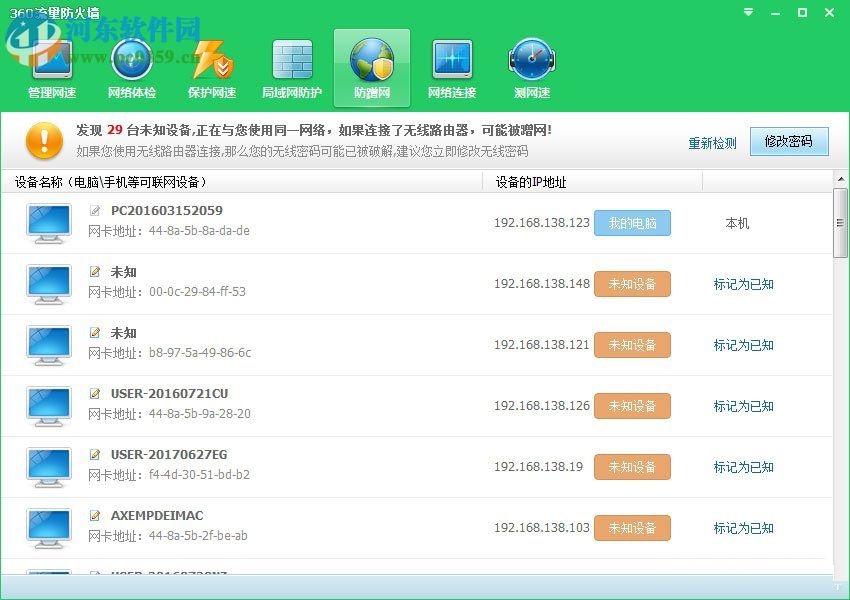This screenshot has width=850, height=600.
Task: Click the computer thumbnail of the first unknown device
Action: click(48, 284)
